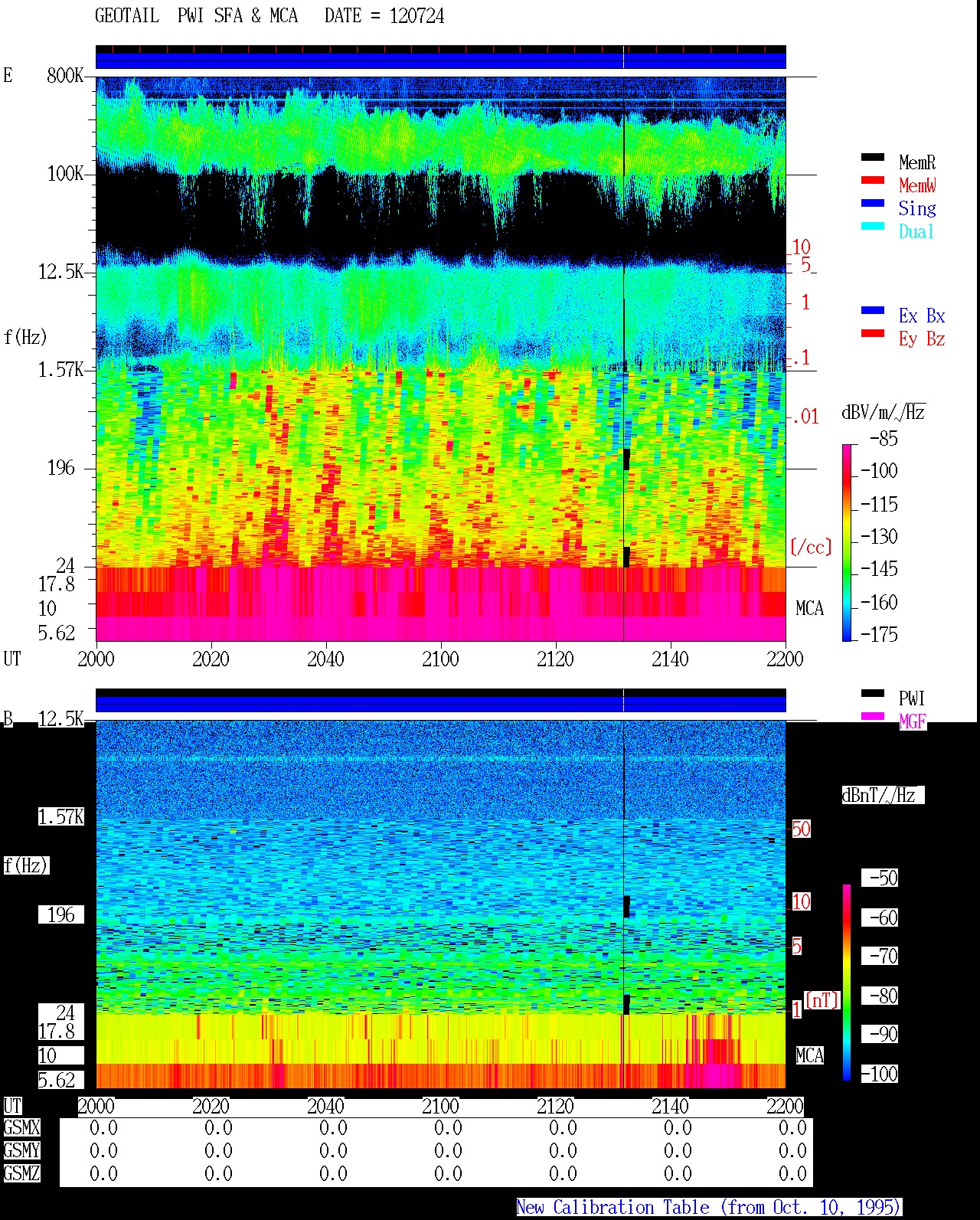Click the New Calibration Table note
Image resolution: width=980 pixels, height=1220 pixels.
(x=709, y=1208)
